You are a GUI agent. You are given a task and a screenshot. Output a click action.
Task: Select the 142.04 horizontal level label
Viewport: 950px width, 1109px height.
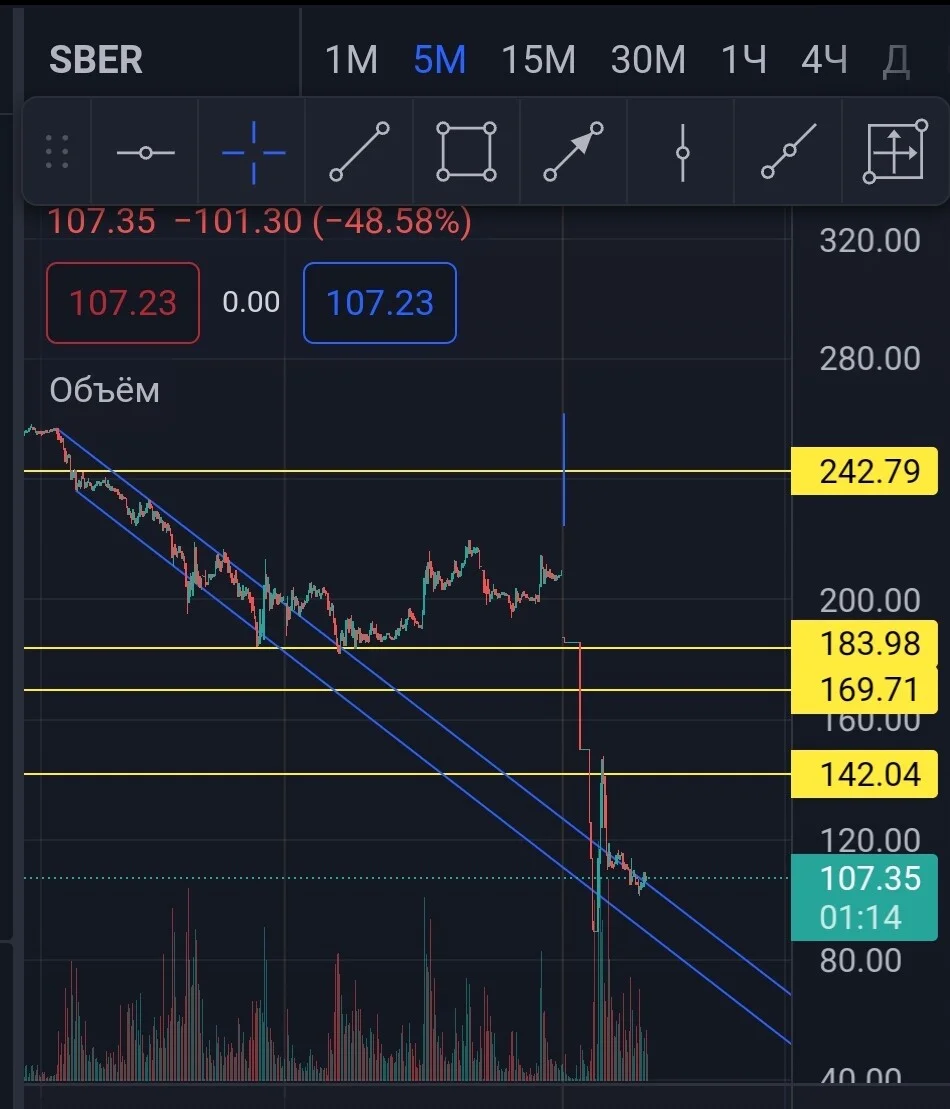(864, 774)
